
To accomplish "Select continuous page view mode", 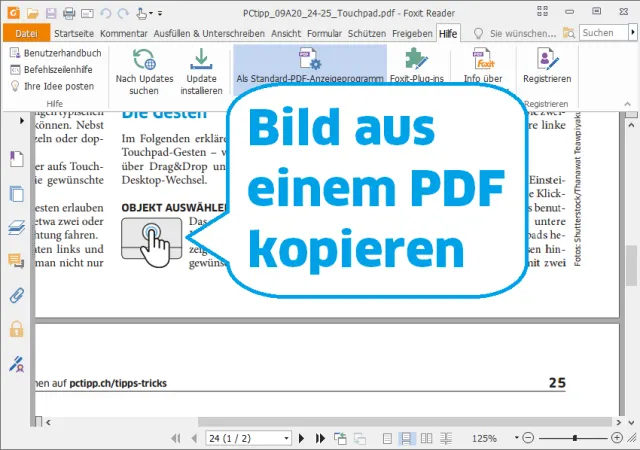I will coord(407,439).
